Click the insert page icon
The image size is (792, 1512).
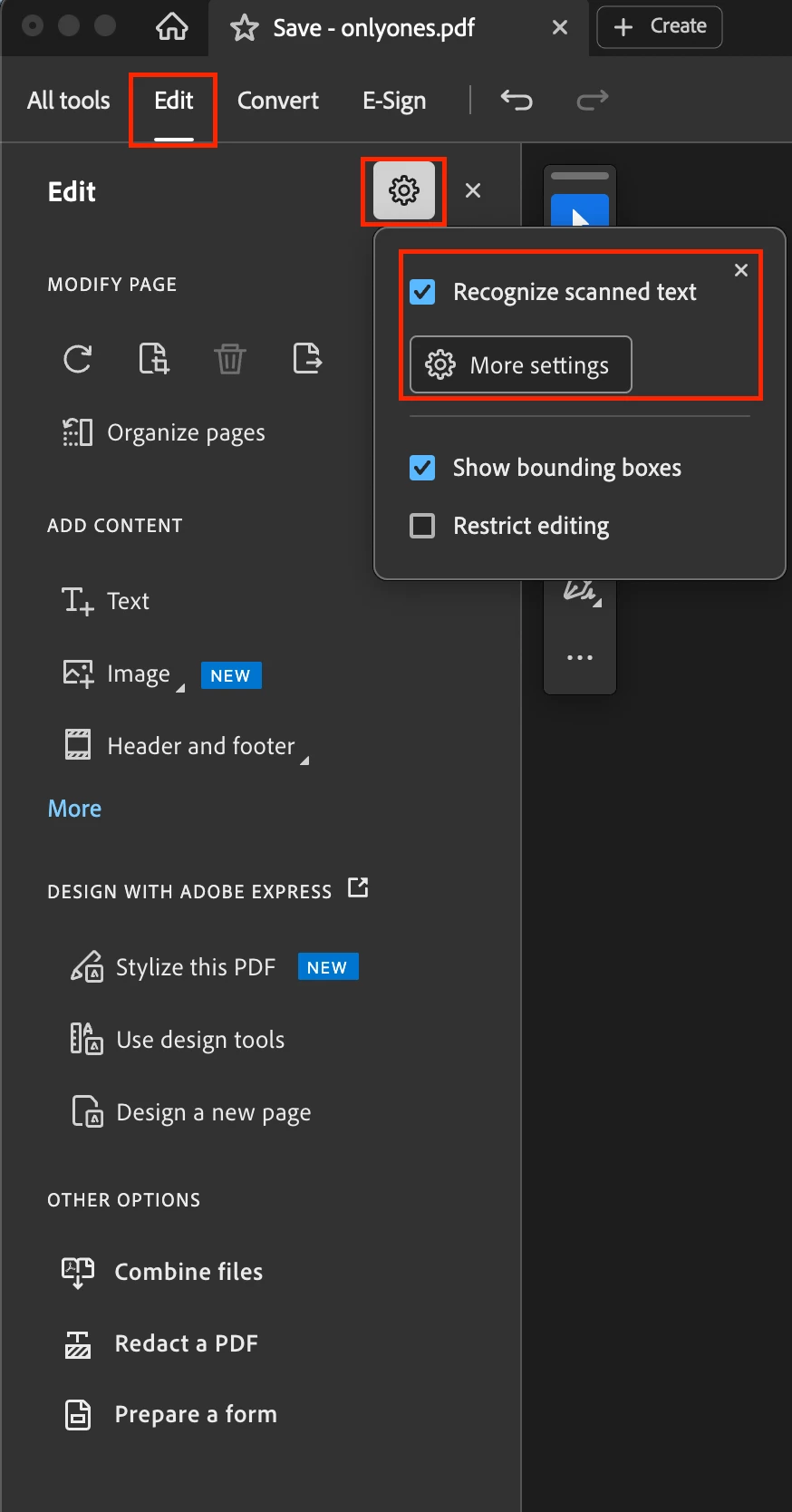click(154, 359)
